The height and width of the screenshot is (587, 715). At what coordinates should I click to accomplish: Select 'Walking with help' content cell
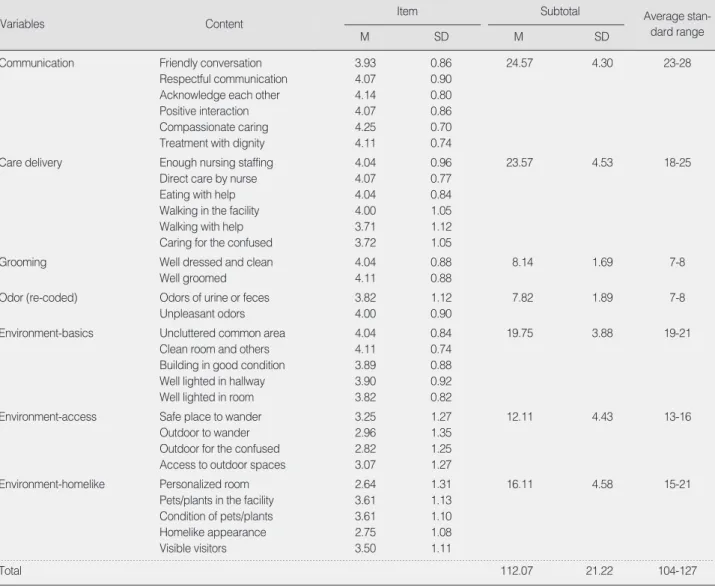(x=201, y=226)
